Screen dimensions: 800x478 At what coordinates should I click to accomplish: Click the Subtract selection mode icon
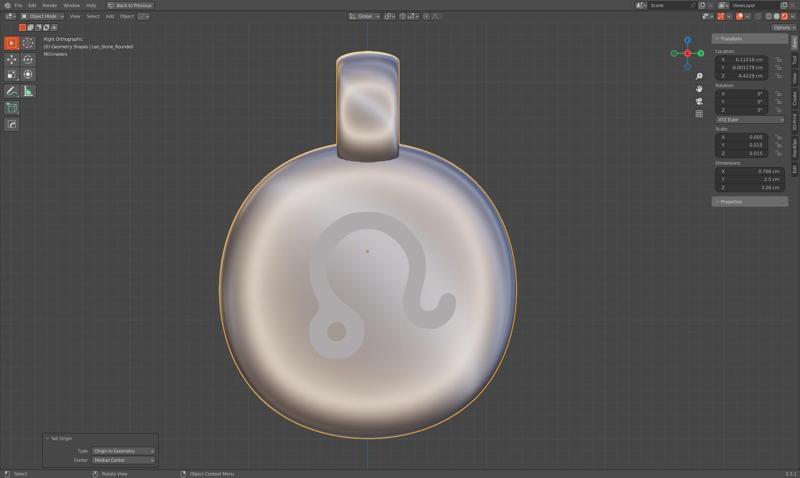(38, 28)
